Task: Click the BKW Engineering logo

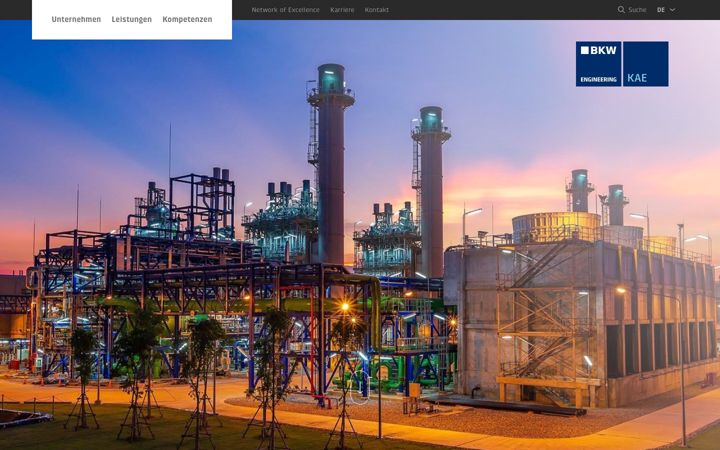Action: pos(598,64)
